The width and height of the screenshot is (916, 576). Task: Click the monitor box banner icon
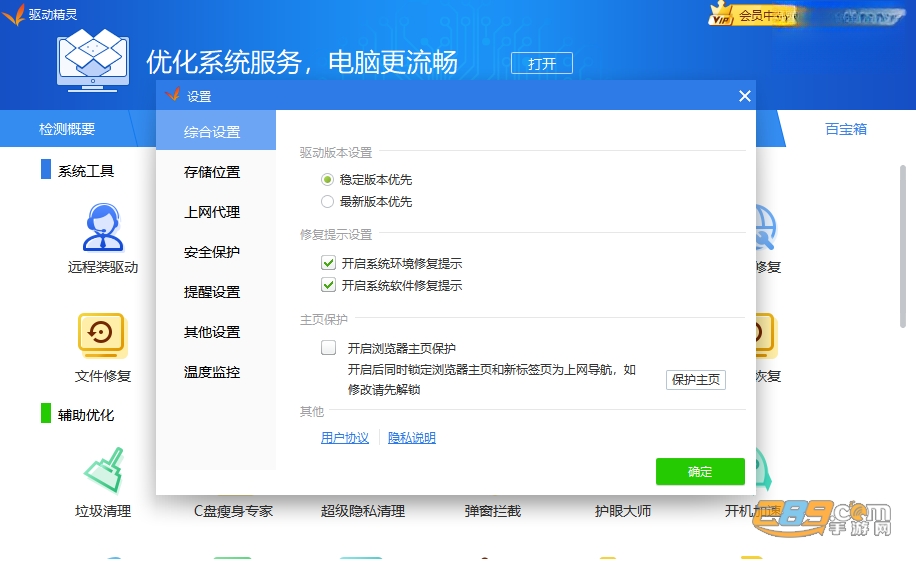(93, 63)
